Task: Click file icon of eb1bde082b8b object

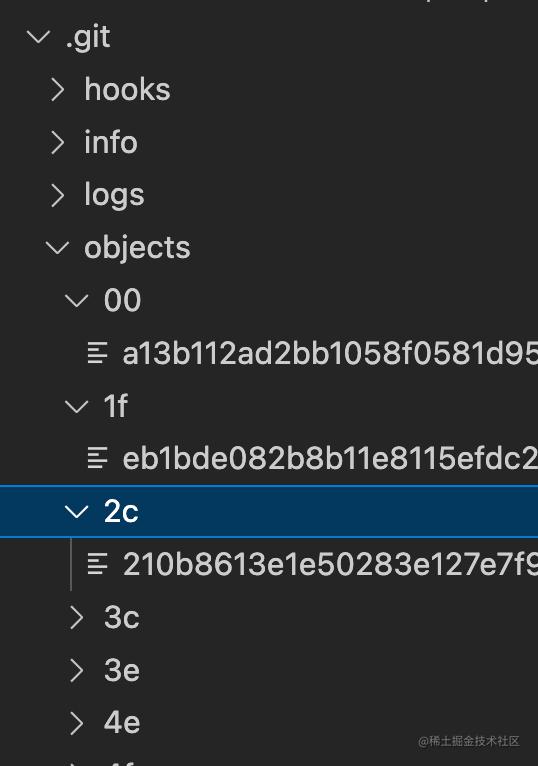Action: (97, 458)
